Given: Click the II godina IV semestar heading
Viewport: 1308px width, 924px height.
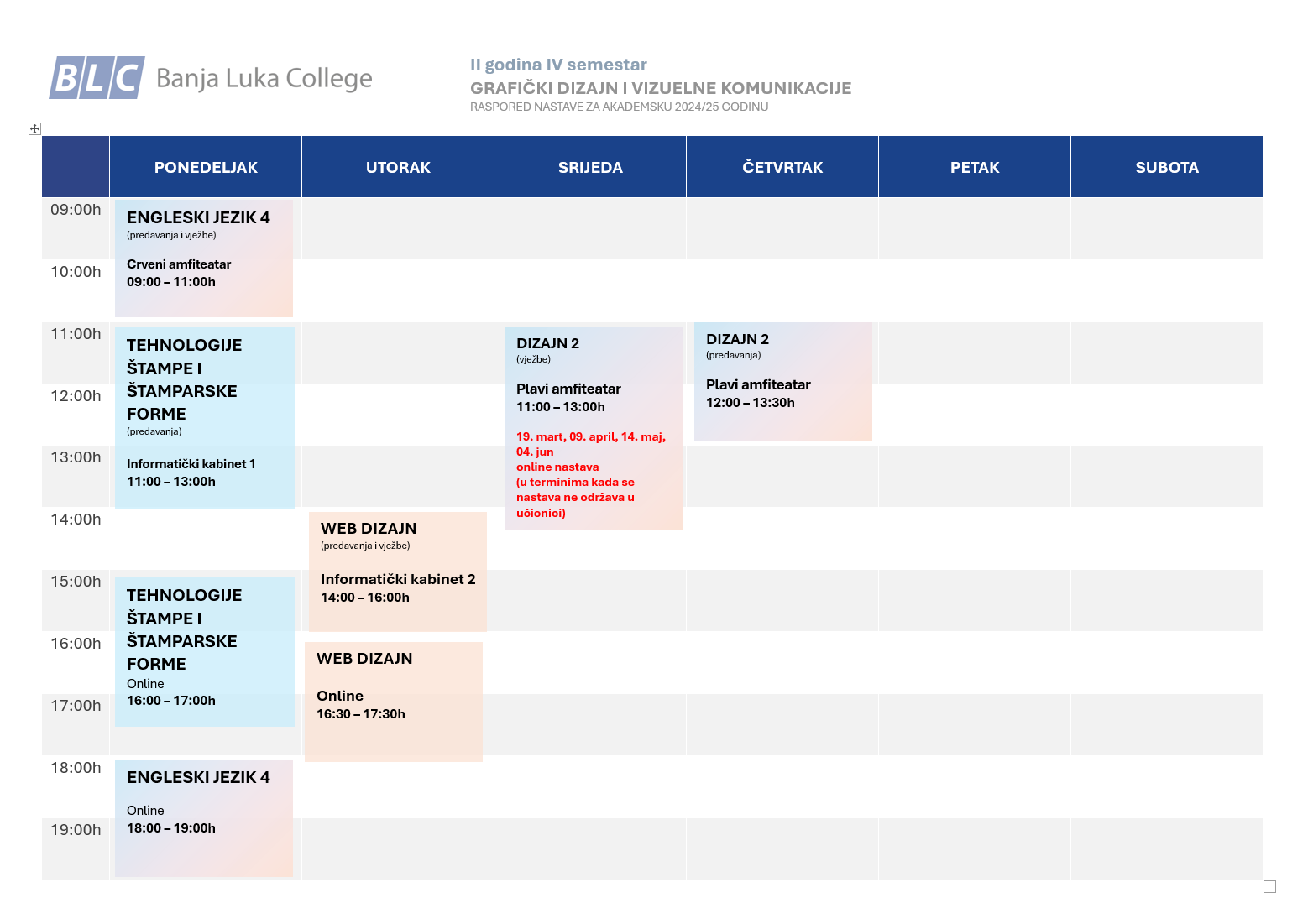Looking at the screenshot, I should tap(558, 65).
